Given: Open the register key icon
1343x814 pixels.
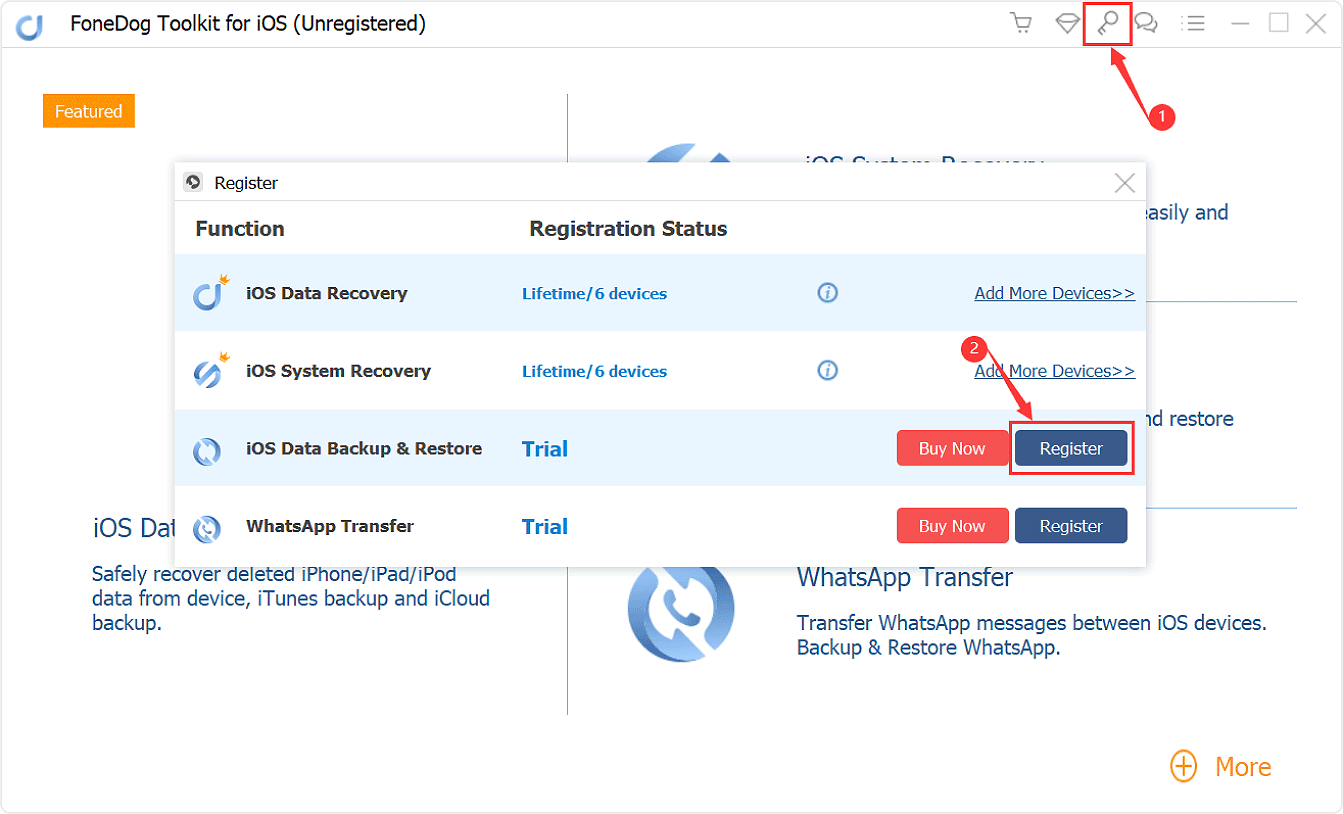Looking at the screenshot, I should [1108, 24].
